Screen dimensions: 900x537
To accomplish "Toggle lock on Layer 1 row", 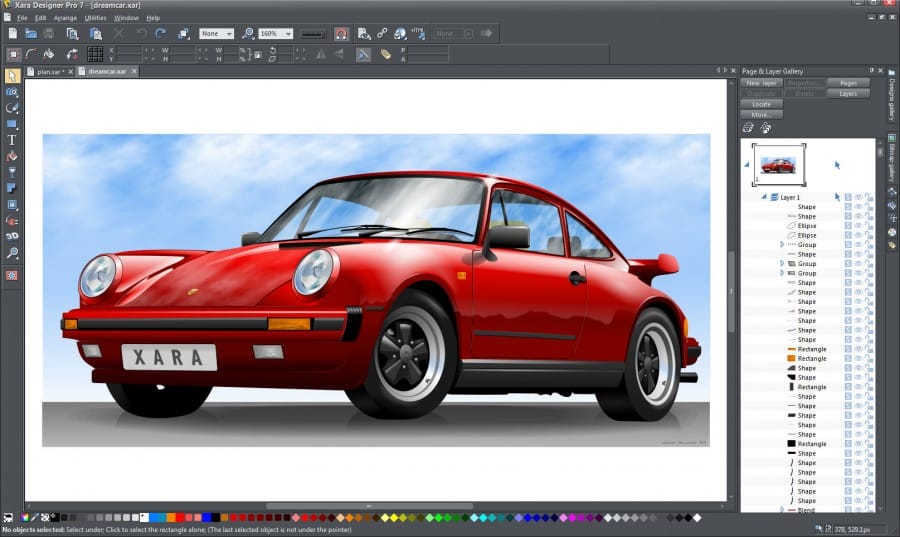I will (x=869, y=198).
